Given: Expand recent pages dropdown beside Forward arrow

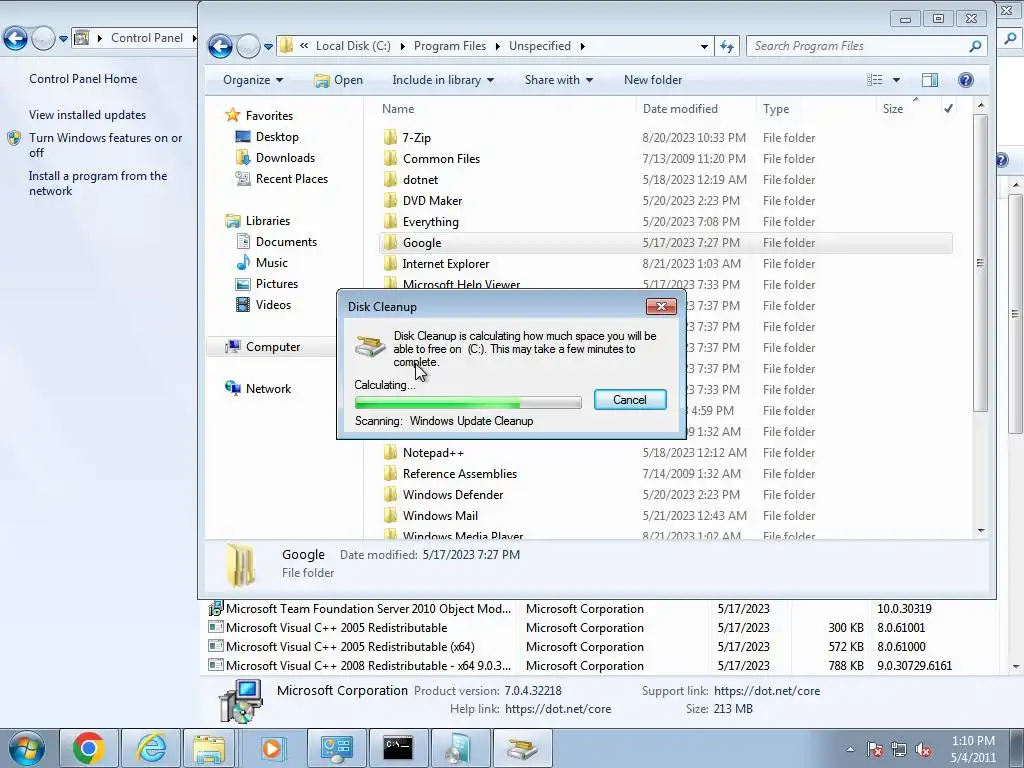Looking at the screenshot, I should [x=268, y=46].
